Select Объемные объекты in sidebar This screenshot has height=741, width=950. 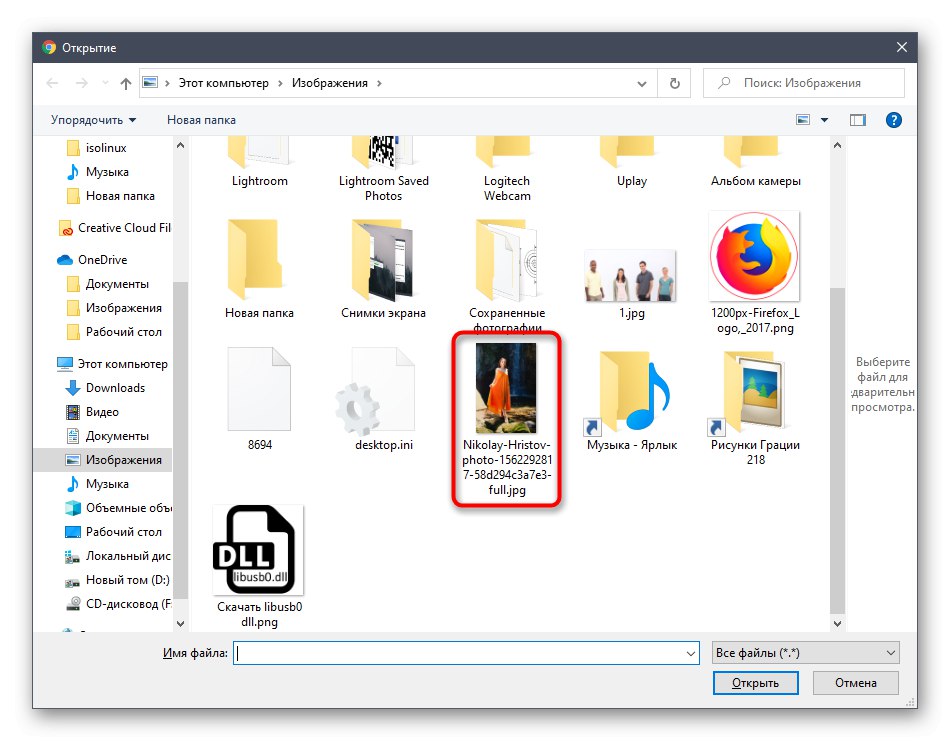click(x=118, y=508)
